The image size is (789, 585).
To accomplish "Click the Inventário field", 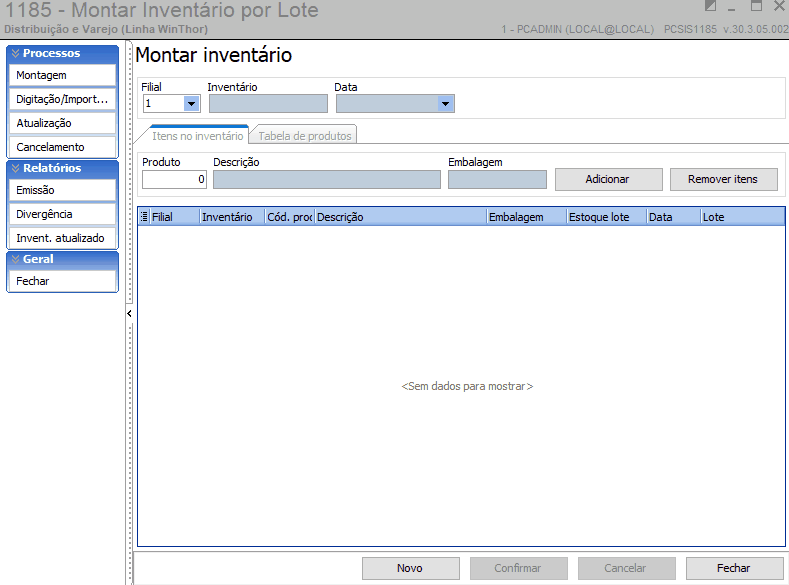I will coord(268,104).
